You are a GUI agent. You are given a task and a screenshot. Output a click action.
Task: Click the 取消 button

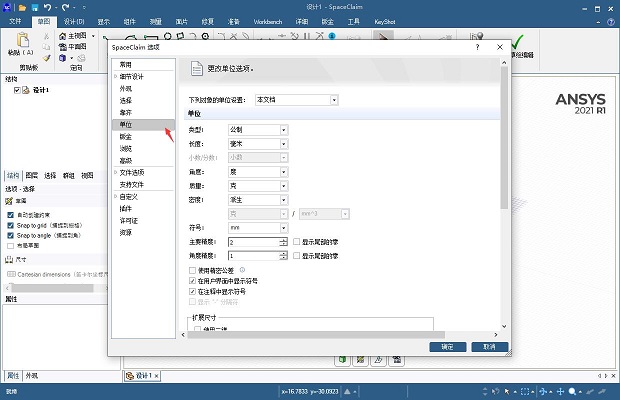click(490, 347)
